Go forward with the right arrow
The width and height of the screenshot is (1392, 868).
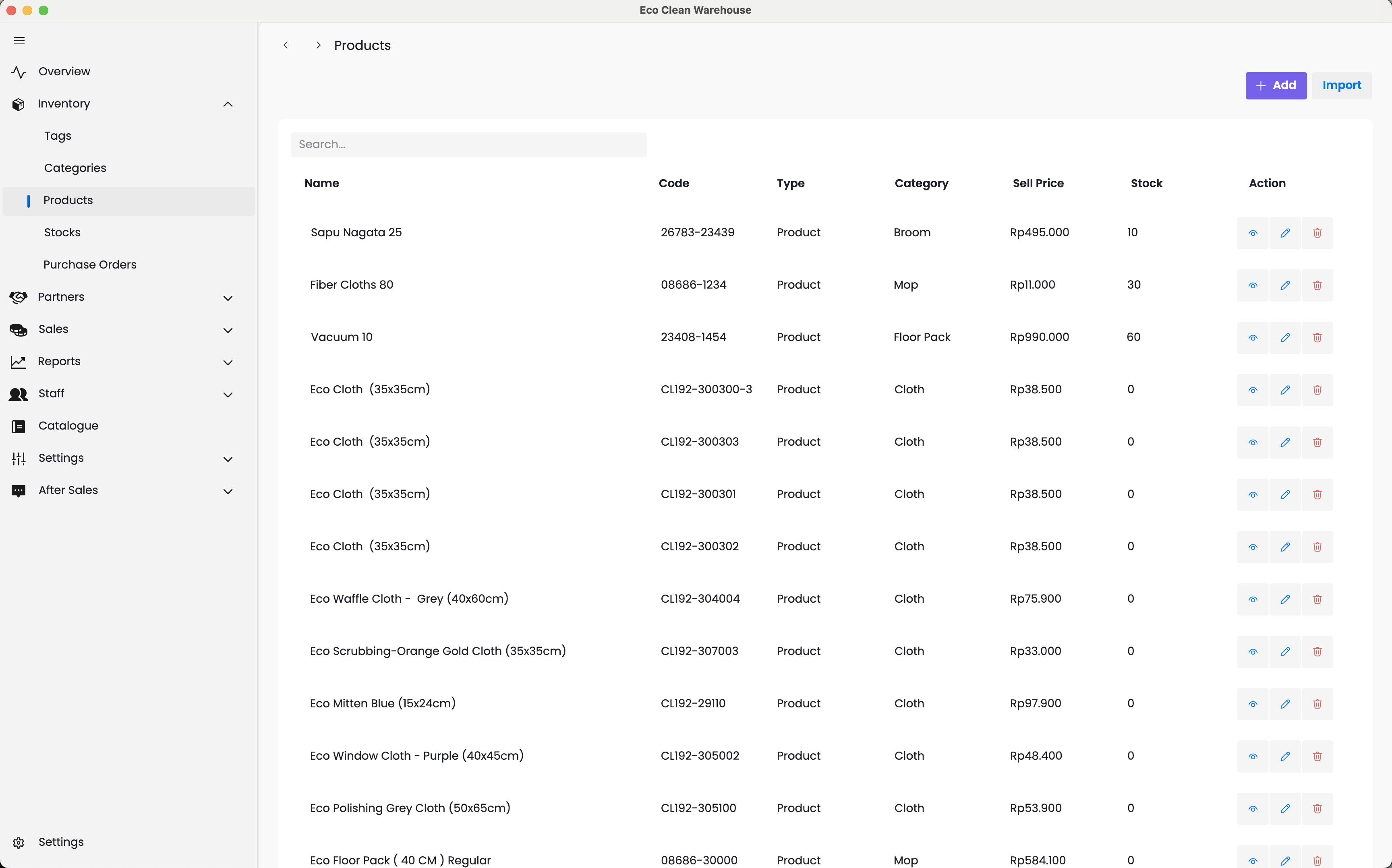(318, 45)
